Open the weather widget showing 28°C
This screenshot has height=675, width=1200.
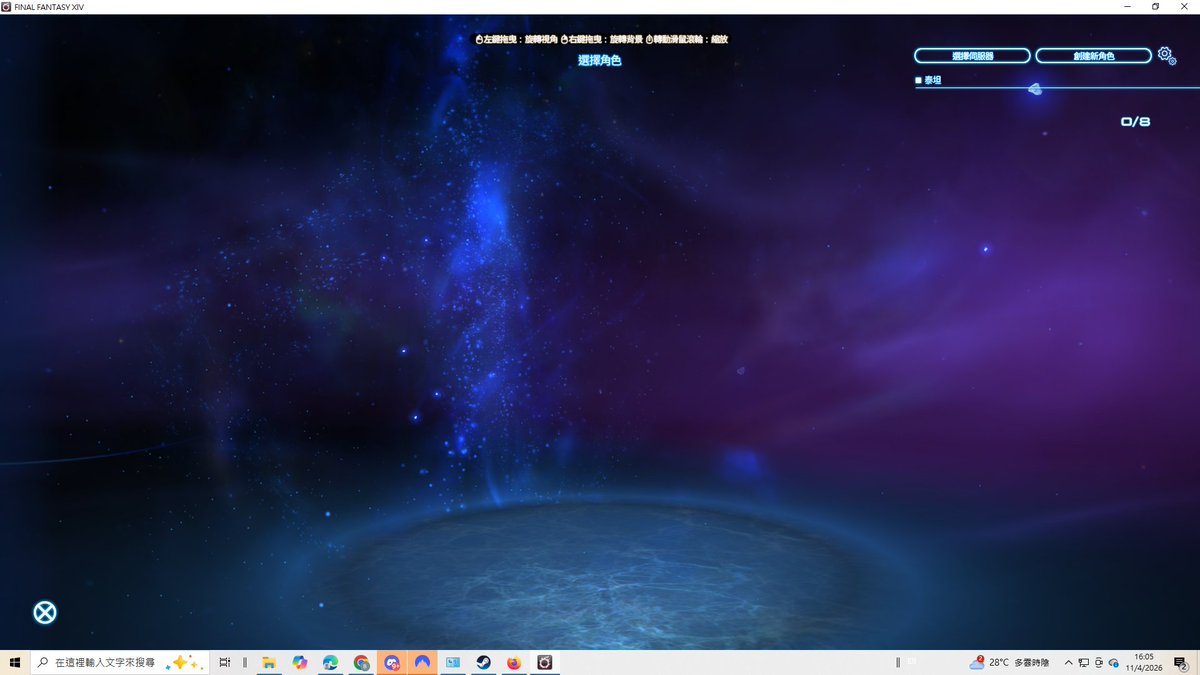click(1010, 662)
